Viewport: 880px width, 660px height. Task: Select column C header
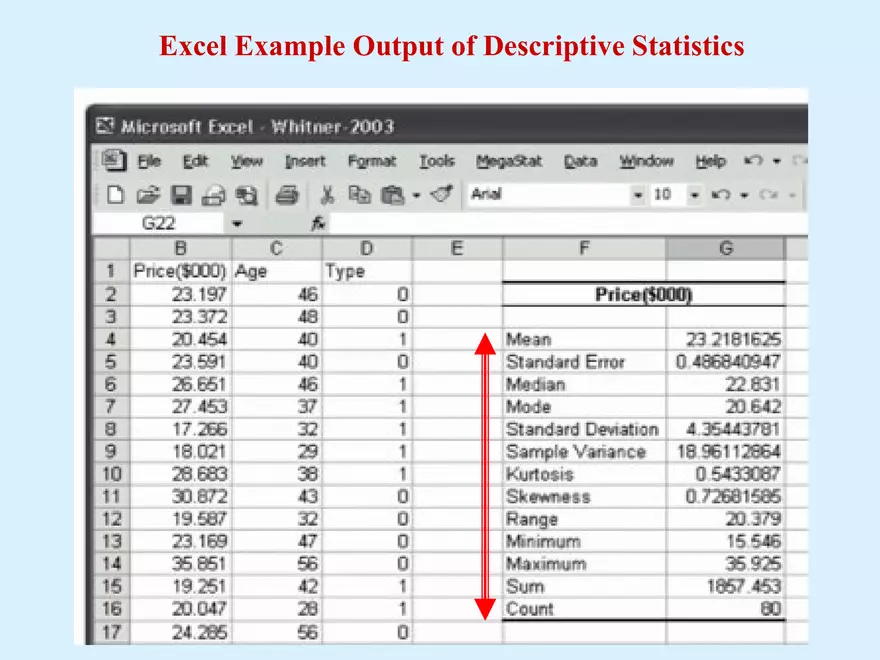pos(277,248)
